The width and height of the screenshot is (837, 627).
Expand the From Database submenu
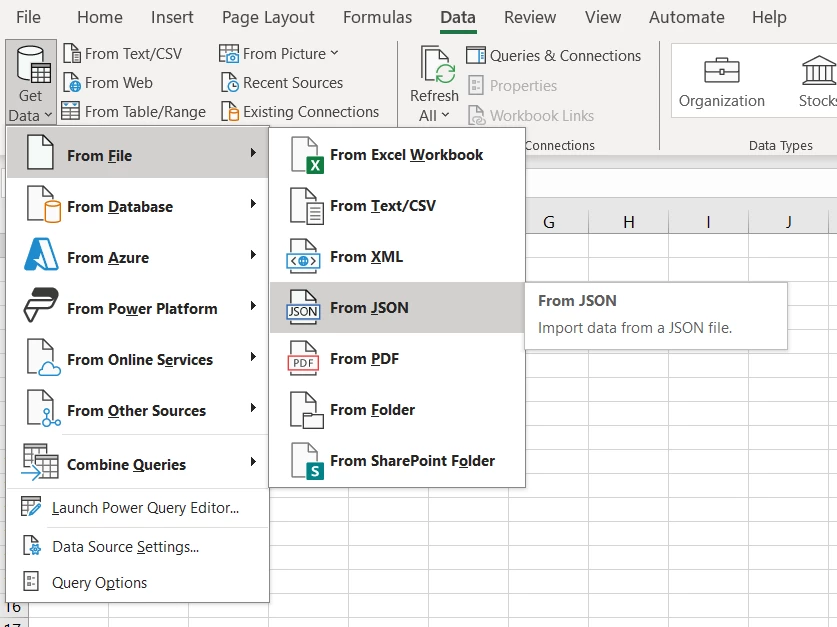[x=137, y=207]
